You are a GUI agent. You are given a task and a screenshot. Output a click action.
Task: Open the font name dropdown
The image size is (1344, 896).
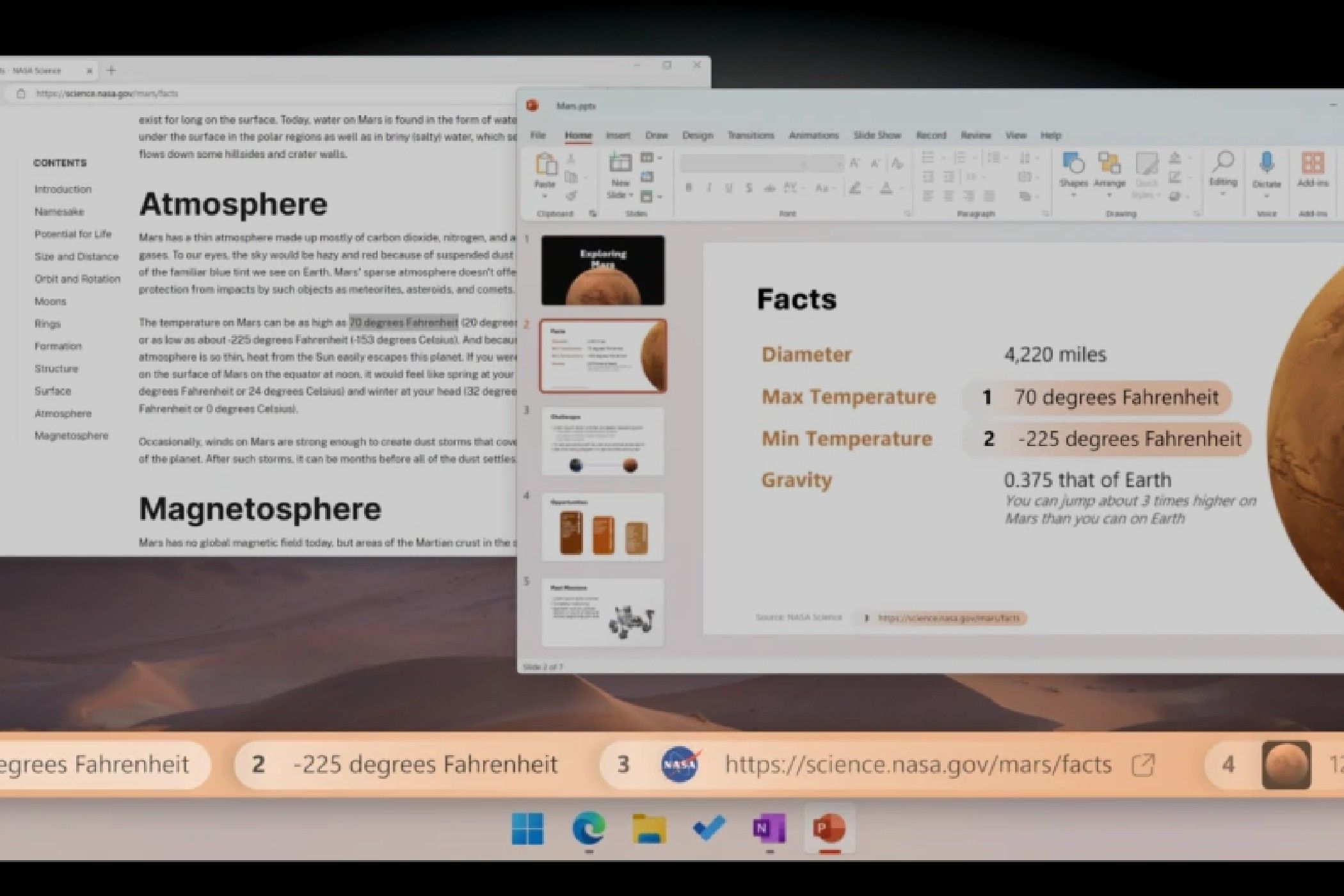(x=803, y=164)
